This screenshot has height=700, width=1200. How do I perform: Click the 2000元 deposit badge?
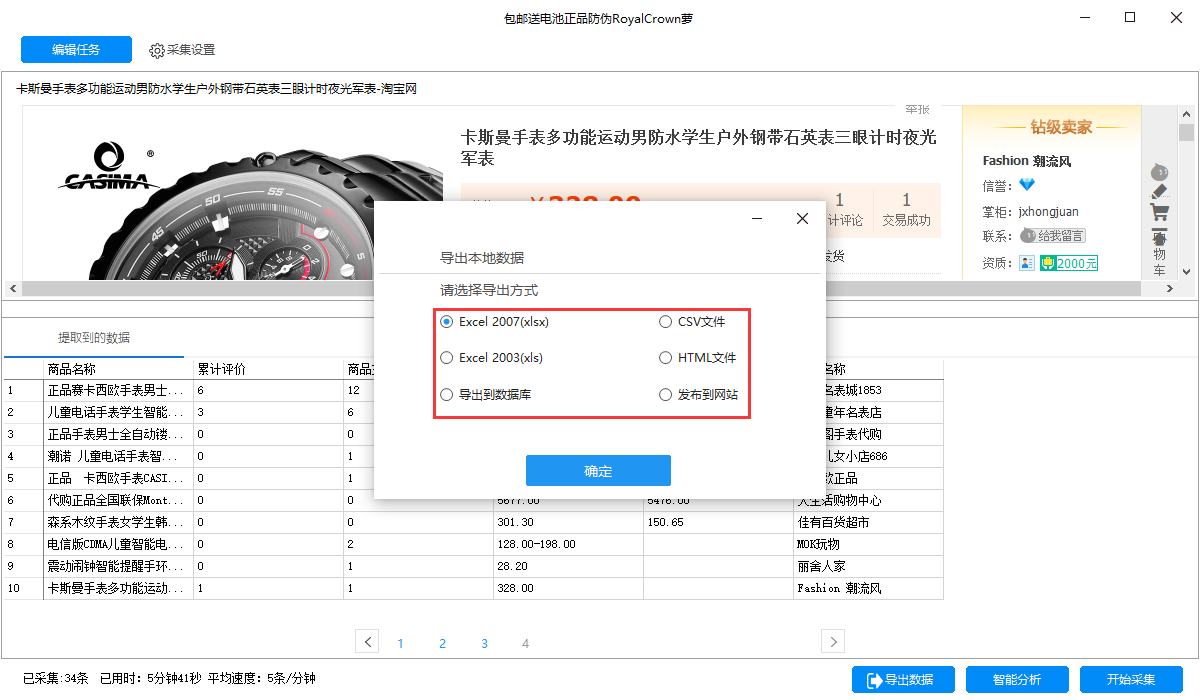tap(1069, 263)
